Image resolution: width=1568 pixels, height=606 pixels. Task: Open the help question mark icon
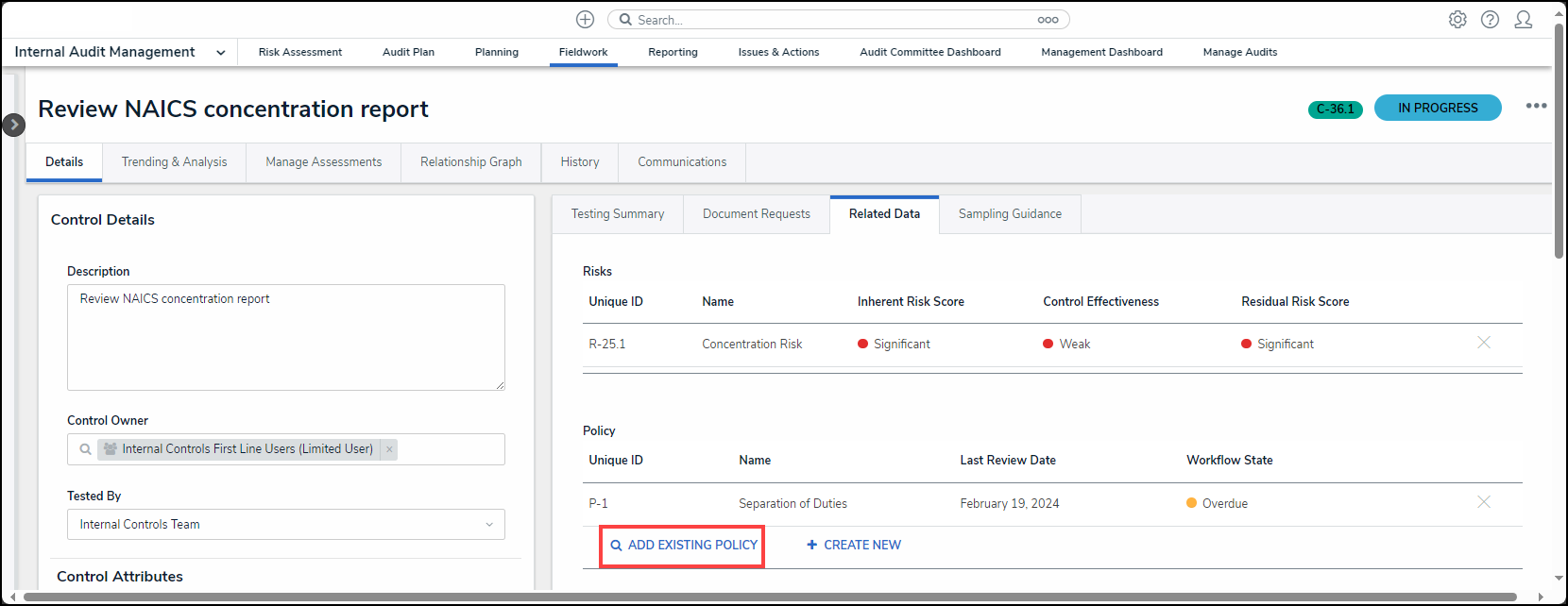1490,20
